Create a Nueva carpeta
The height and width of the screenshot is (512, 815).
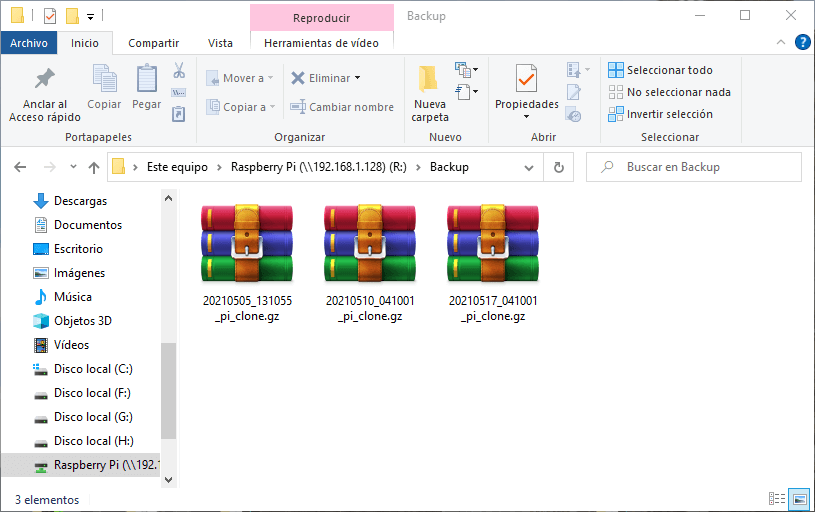pyautogui.click(x=430, y=94)
